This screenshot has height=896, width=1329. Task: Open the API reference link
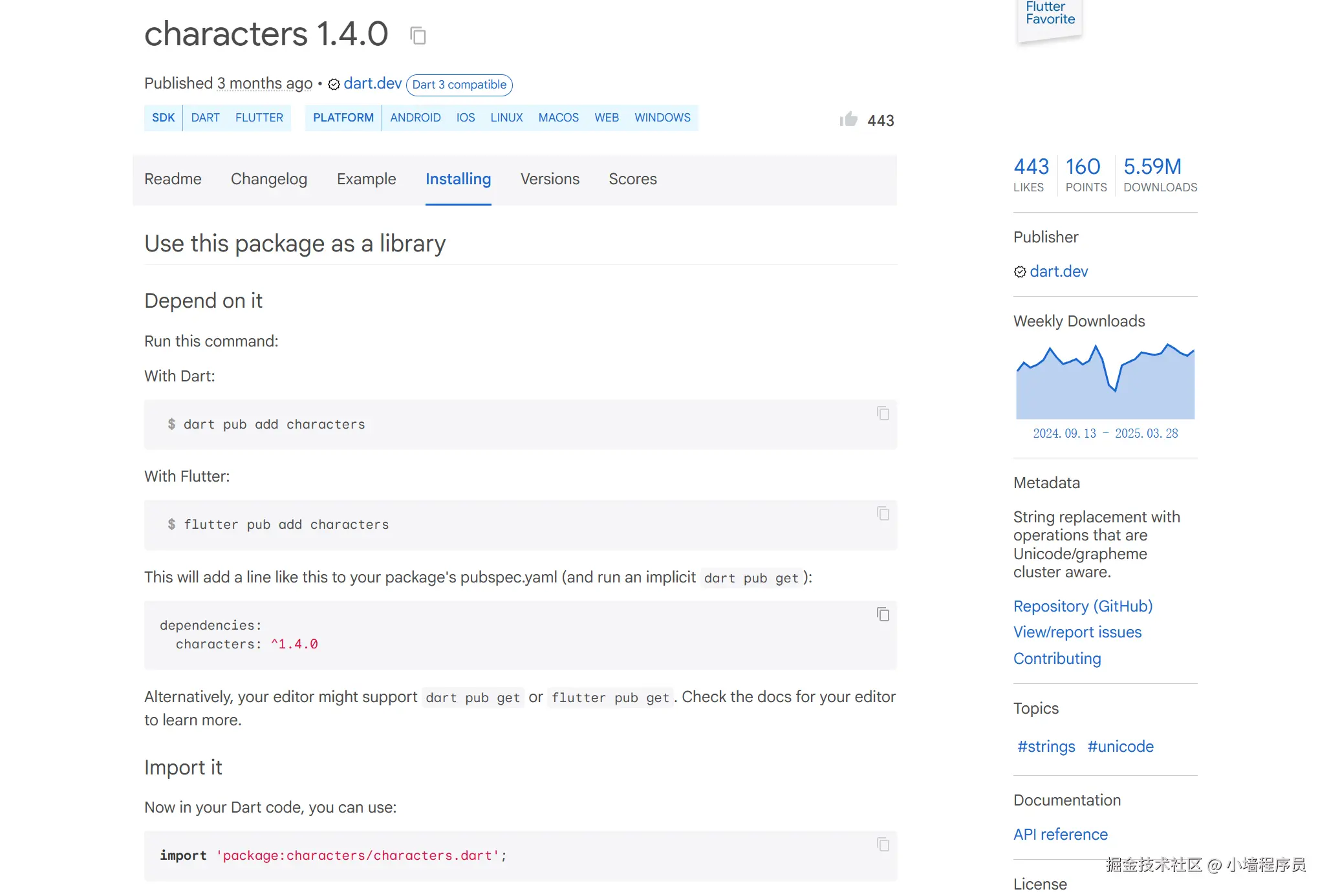click(x=1060, y=835)
